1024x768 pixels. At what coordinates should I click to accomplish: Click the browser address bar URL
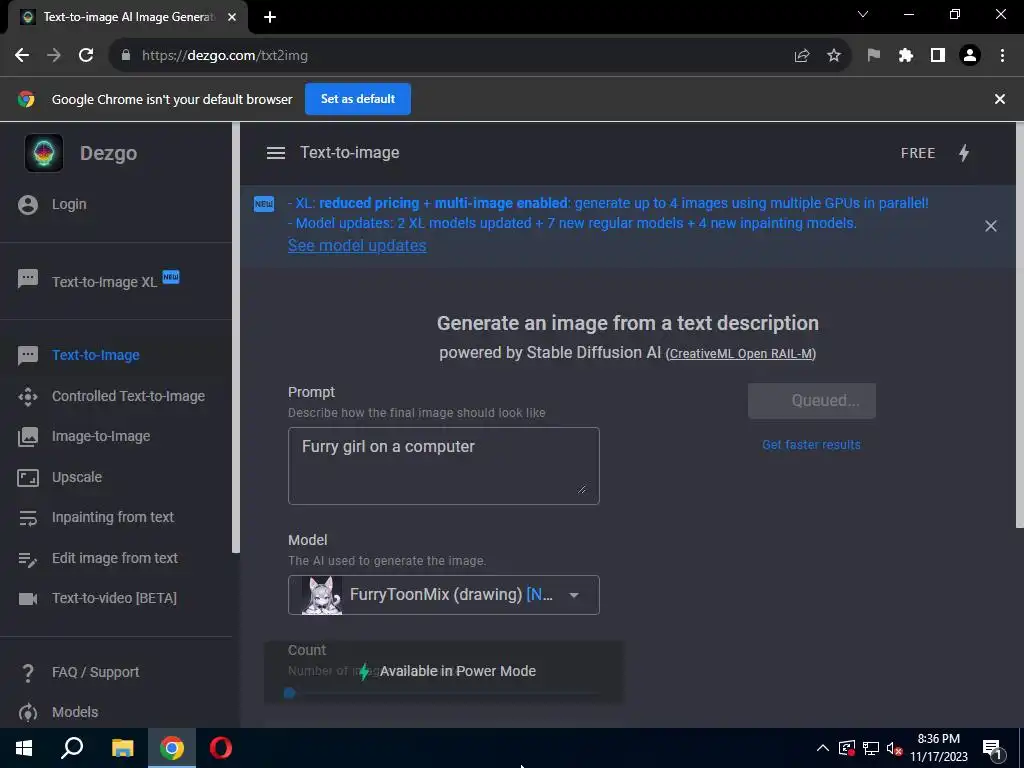pos(225,56)
